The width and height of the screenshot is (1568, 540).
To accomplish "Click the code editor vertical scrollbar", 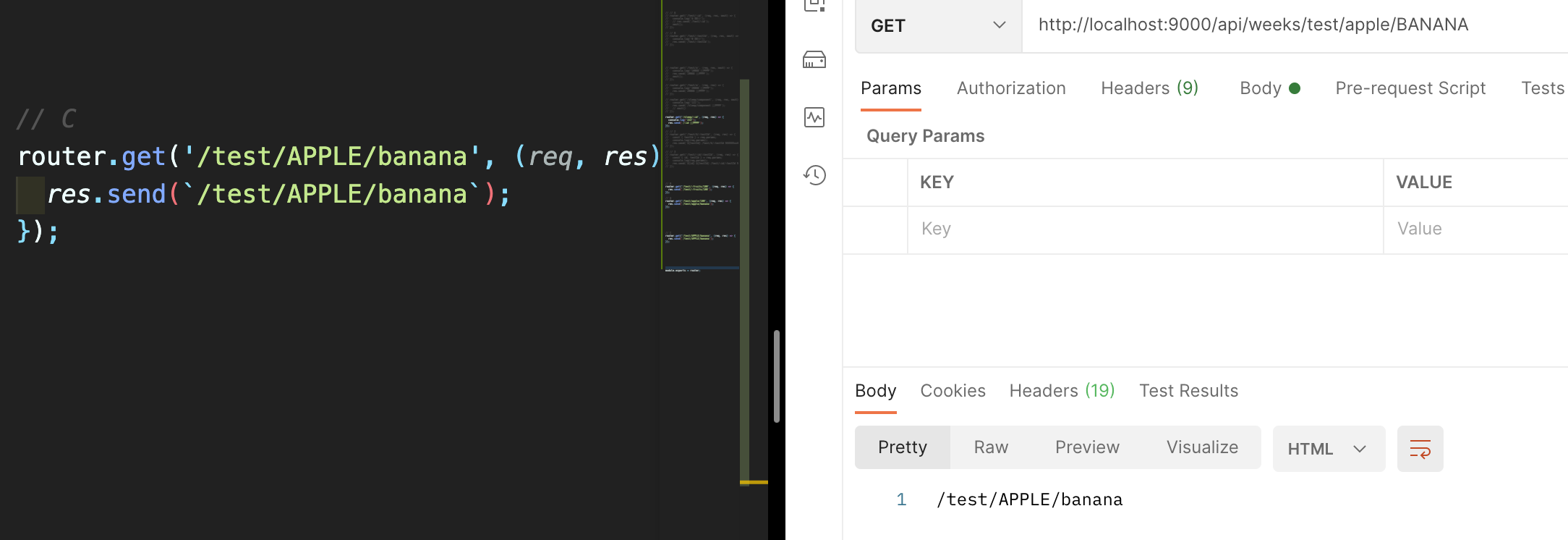I will [776, 376].
